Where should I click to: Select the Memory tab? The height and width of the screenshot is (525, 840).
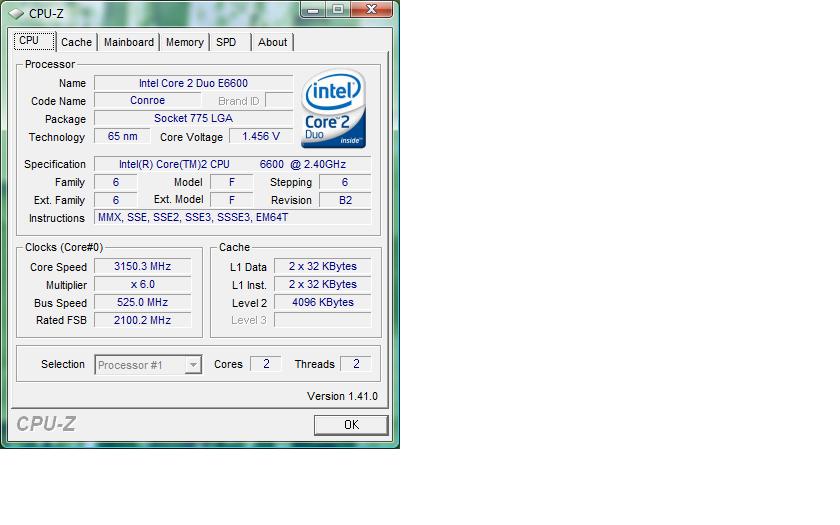tap(184, 42)
